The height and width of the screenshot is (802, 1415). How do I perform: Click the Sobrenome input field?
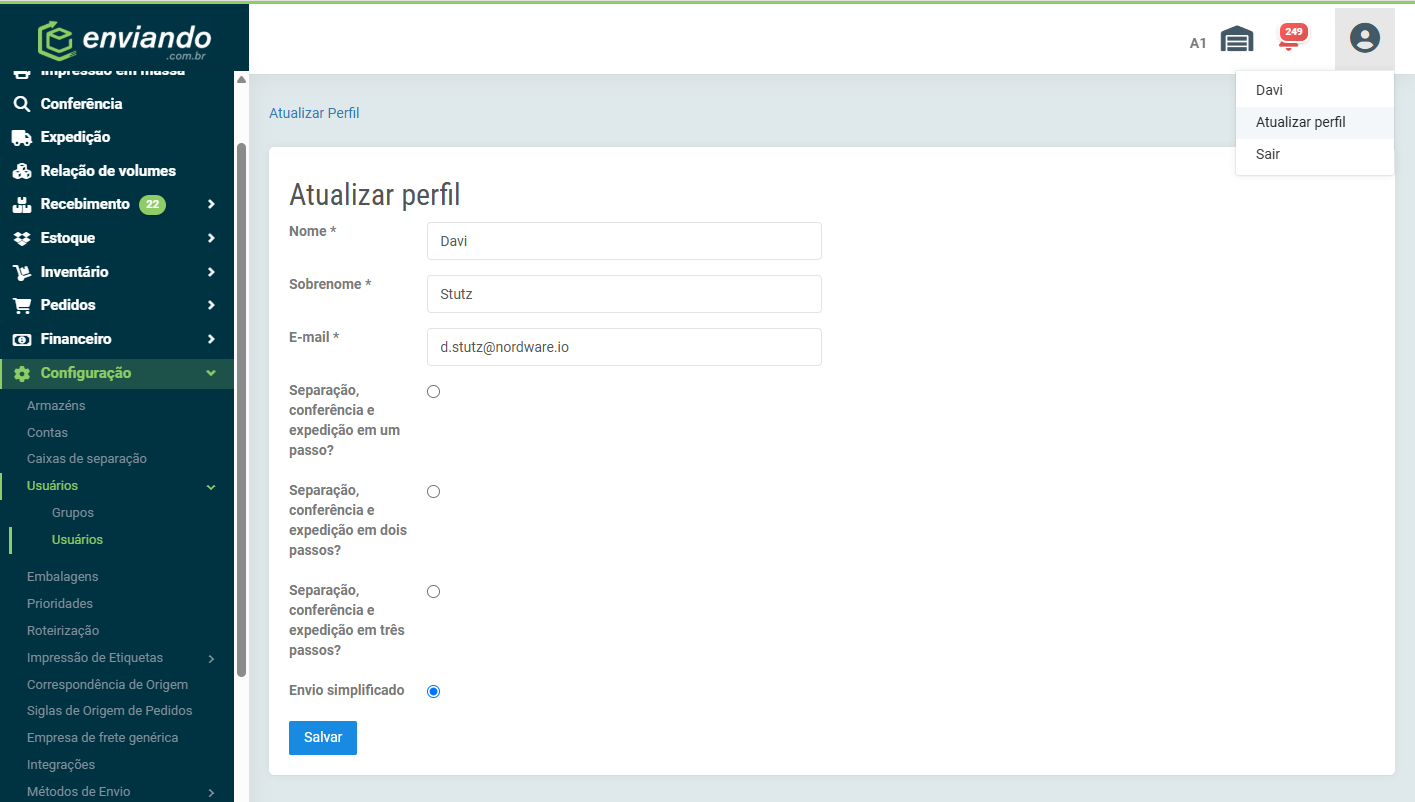[x=624, y=294]
